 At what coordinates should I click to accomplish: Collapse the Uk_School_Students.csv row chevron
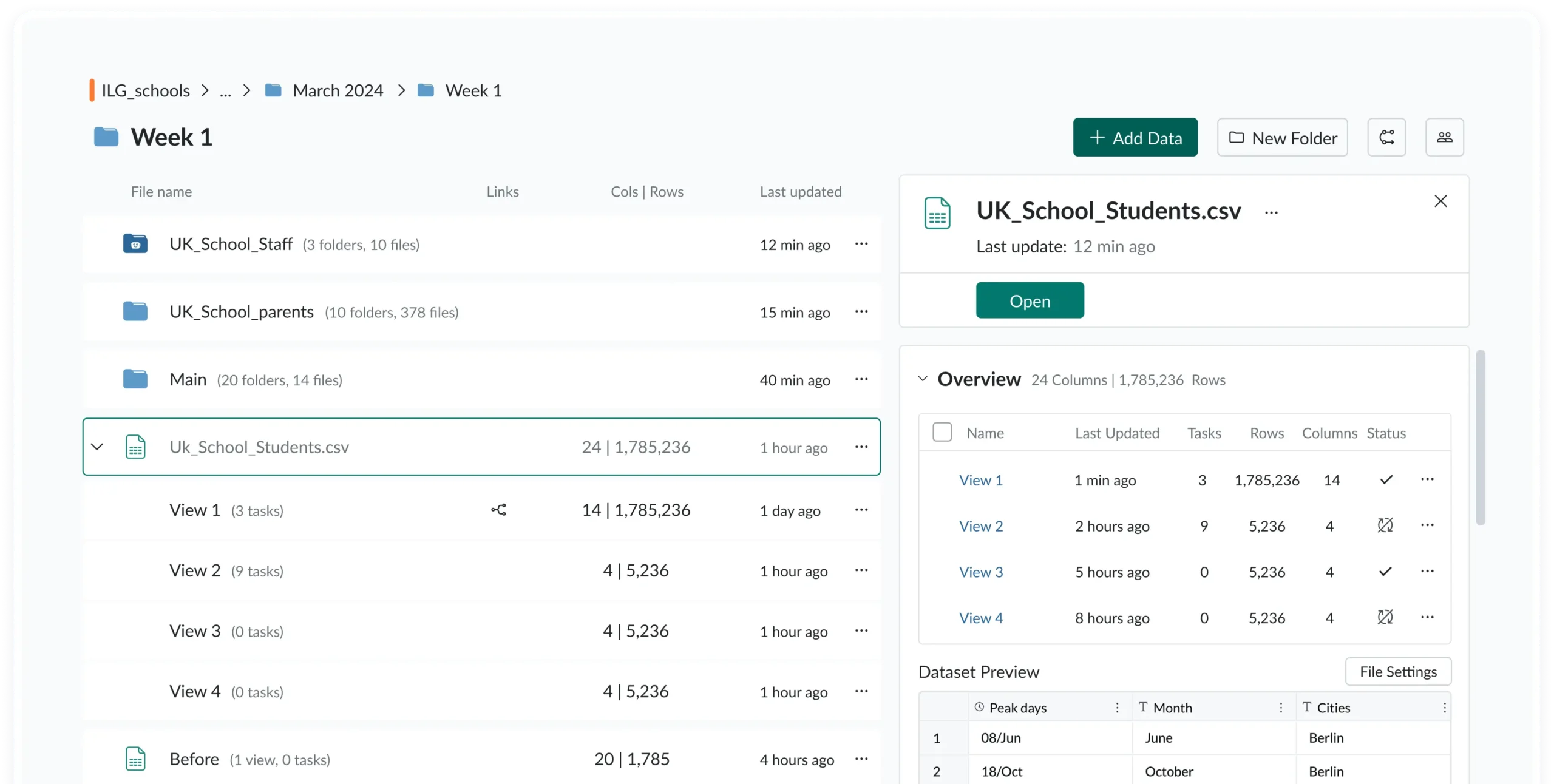tap(97, 447)
